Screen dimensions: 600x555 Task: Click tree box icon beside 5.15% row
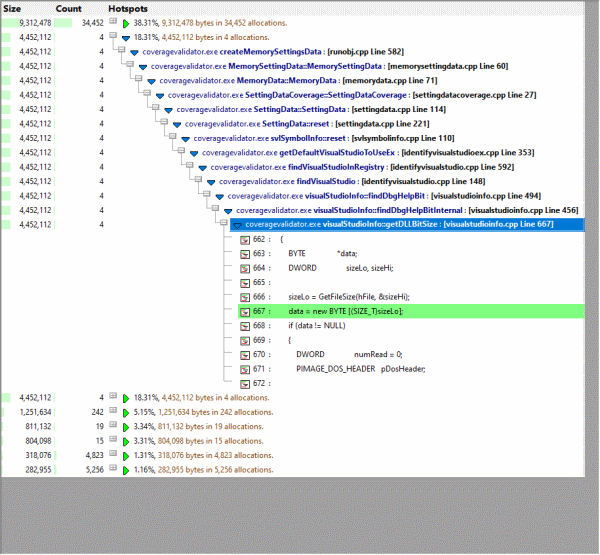(x=113, y=410)
